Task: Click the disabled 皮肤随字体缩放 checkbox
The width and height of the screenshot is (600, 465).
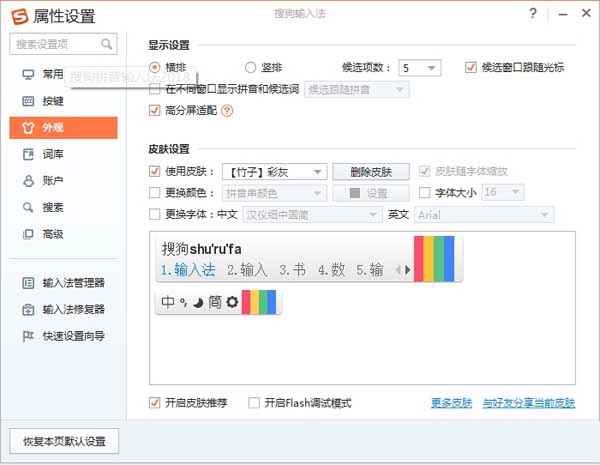Action: coord(424,171)
